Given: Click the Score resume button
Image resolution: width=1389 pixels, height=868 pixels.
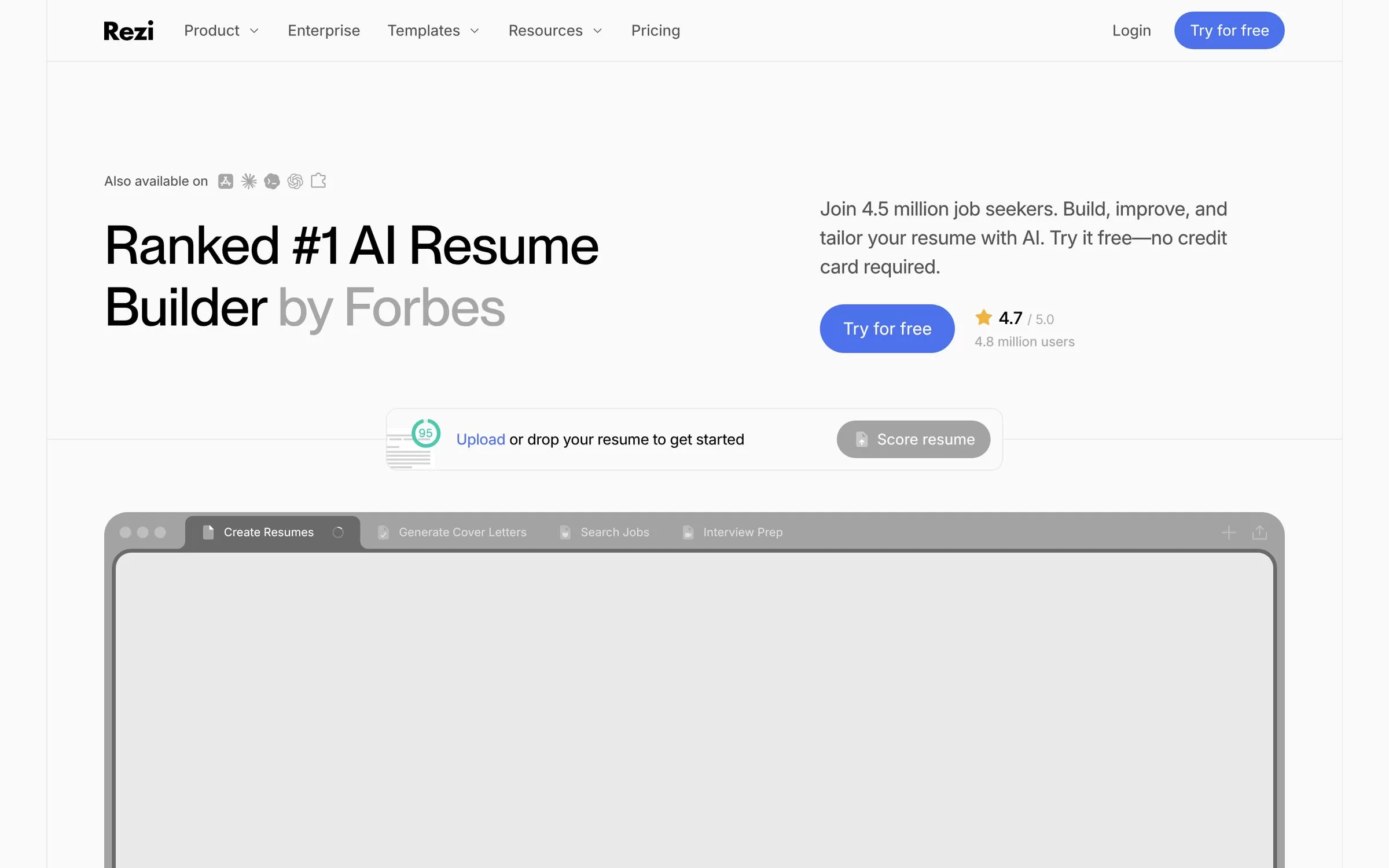Looking at the screenshot, I should click(x=913, y=439).
